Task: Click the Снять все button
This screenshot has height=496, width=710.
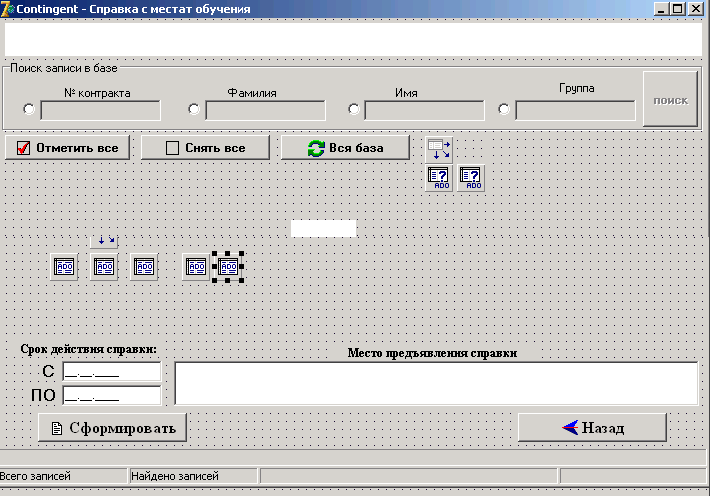Action: tap(205, 148)
